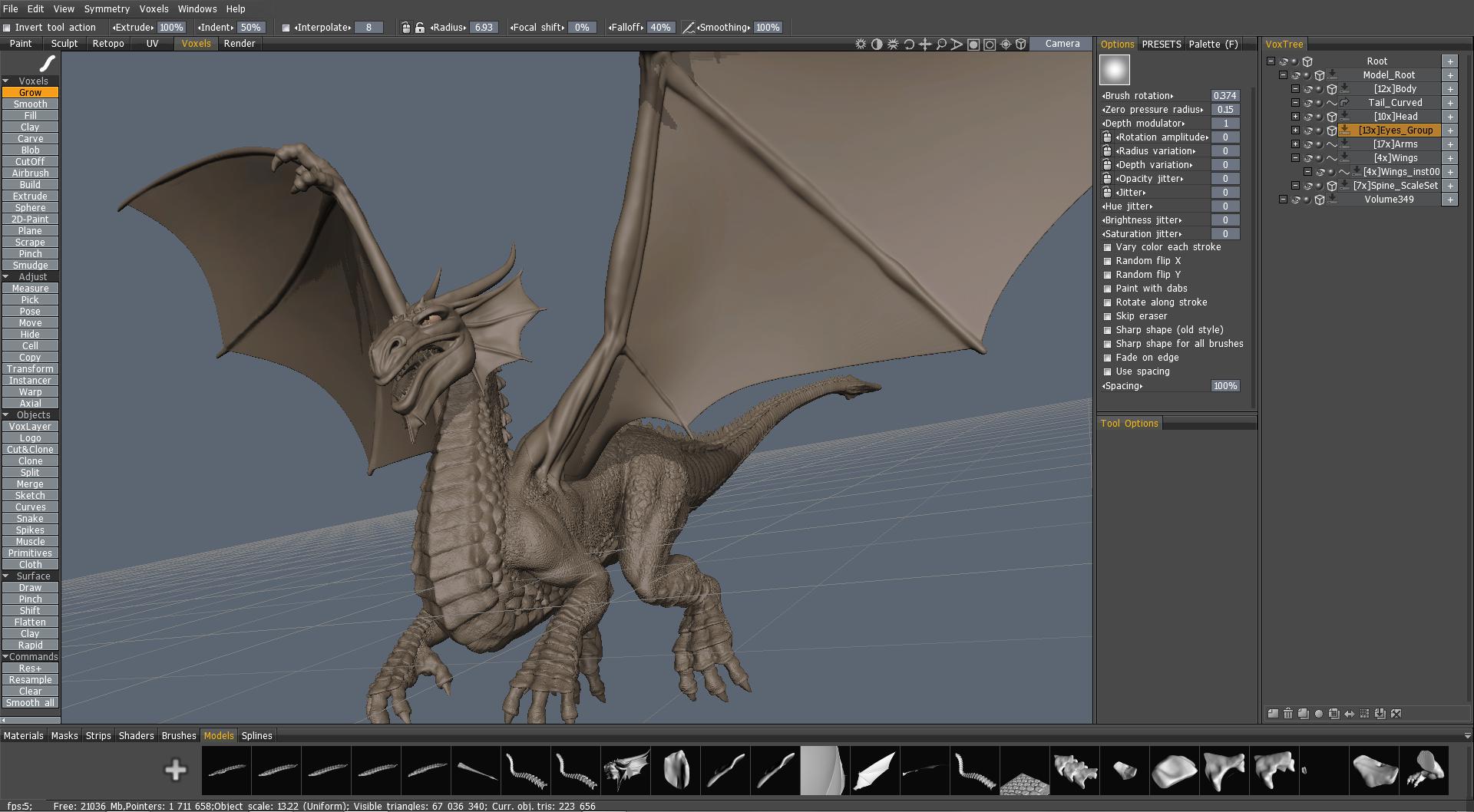This screenshot has width=1474, height=812.
Task: Click the cube icon beside Camera button
Action: [x=1021, y=45]
